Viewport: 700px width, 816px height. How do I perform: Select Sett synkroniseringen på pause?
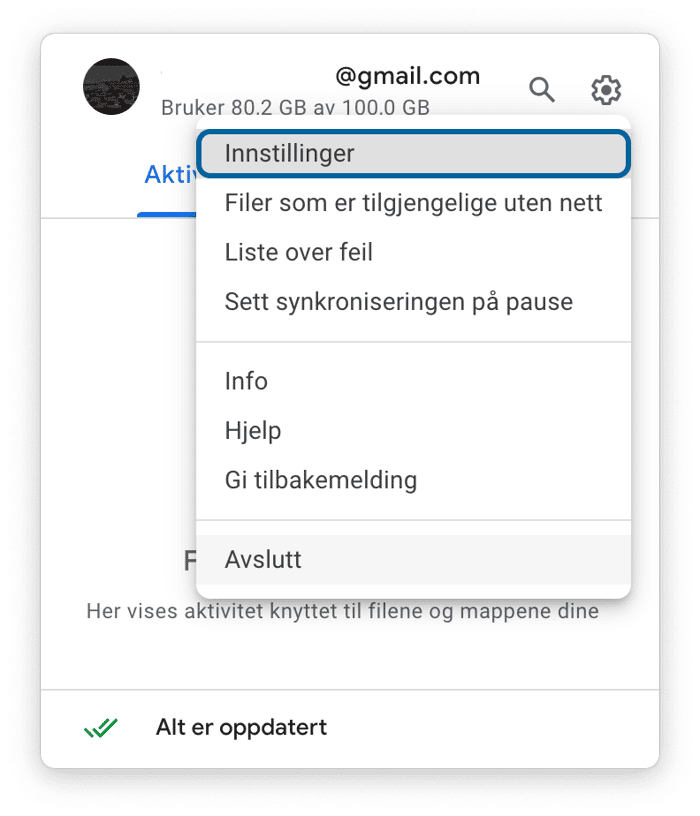point(414,302)
